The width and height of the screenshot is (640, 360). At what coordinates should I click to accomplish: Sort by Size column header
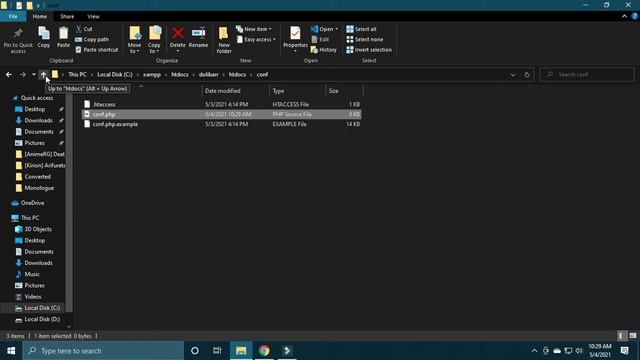pos(344,91)
